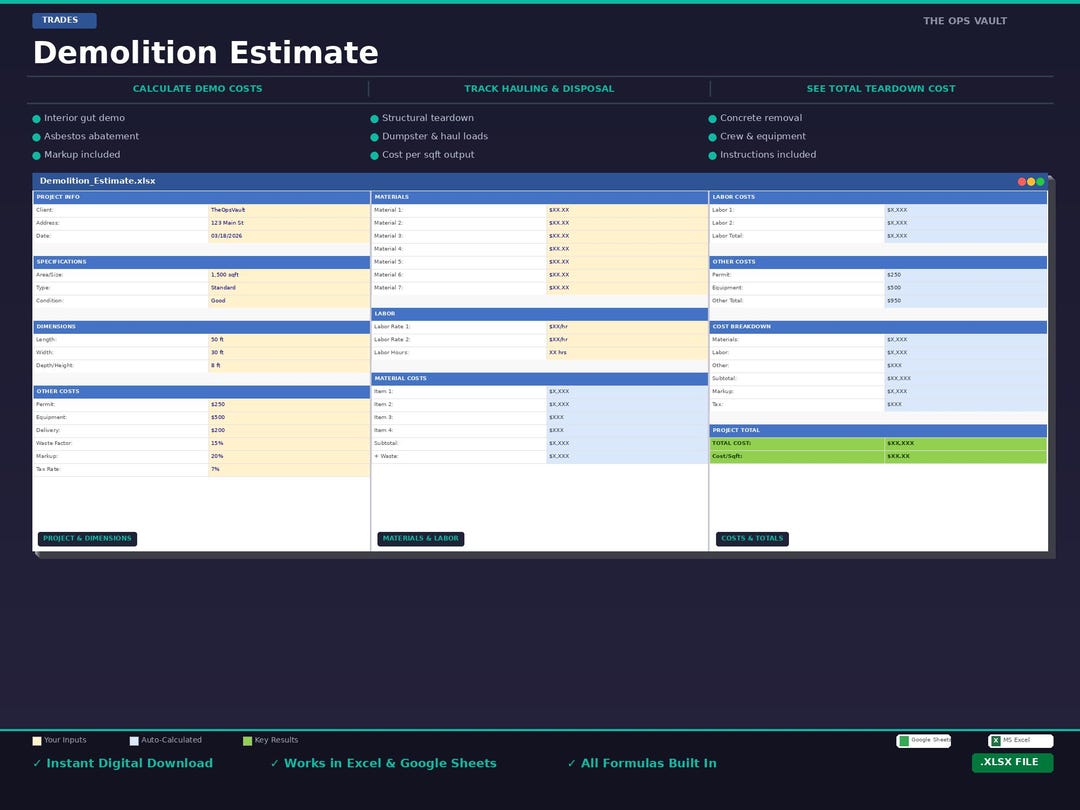Select the Date cell containing 03/18/2026
1080x810 pixels.
pyautogui.click(x=289, y=236)
